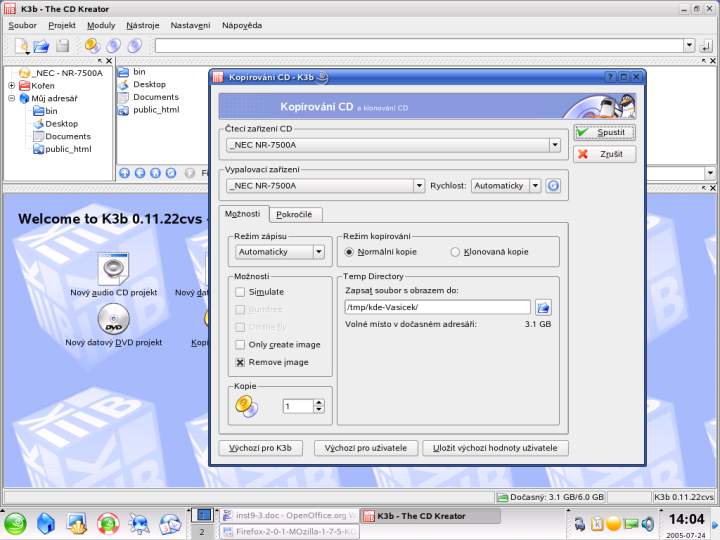The width and height of the screenshot is (720, 540).
Task: Click the Klipper clipboard icon in system tray
Action: 597,523
